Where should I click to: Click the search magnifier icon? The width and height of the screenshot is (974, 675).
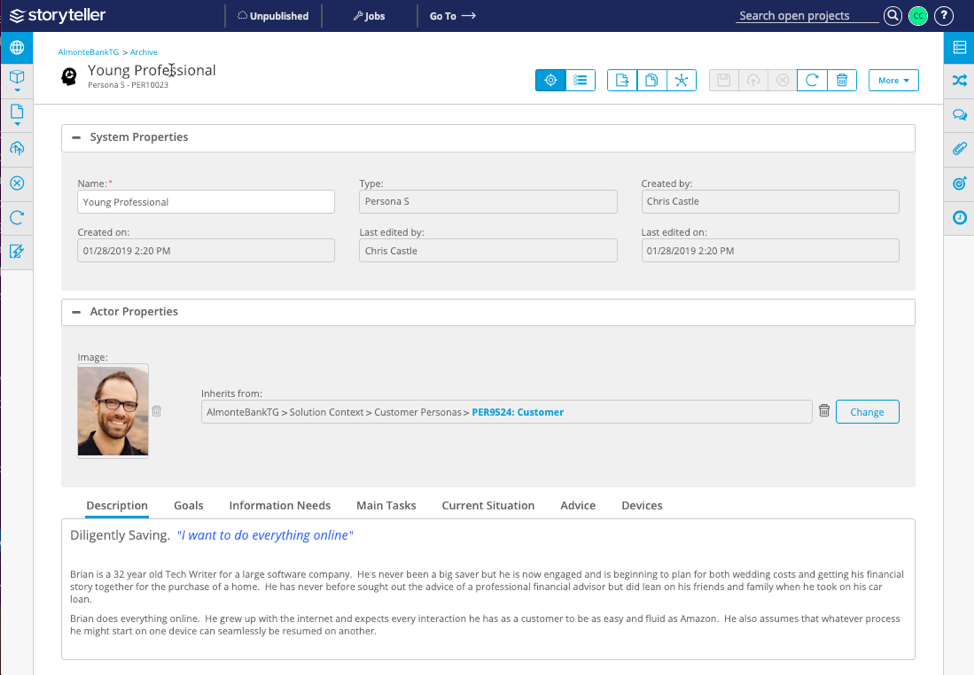(x=893, y=16)
